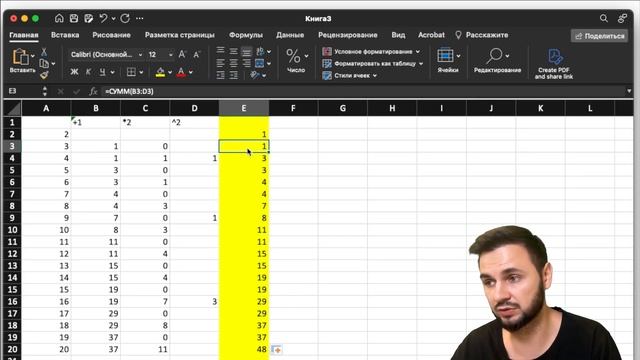Align text to middle of cell
Screen dimensions: 640x360
[233, 51]
